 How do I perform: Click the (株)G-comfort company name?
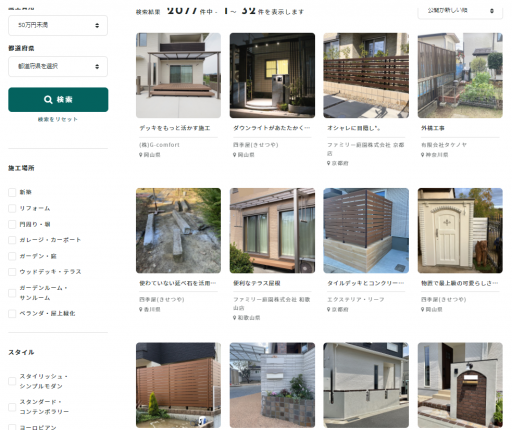(159, 145)
